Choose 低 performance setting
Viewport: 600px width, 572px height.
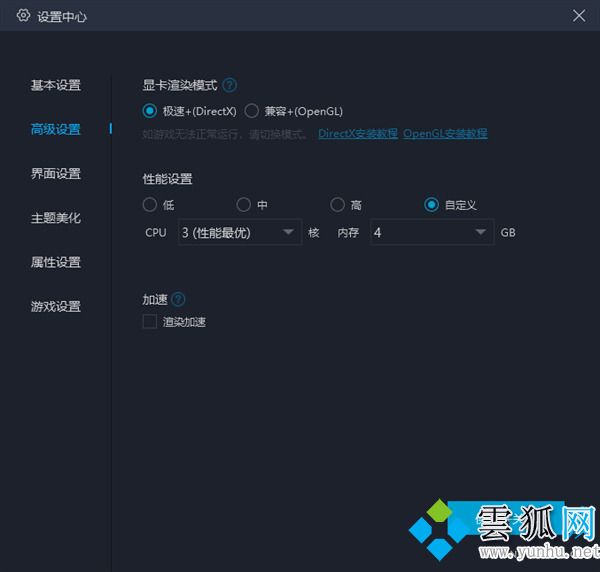pyautogui.click(x=150, y=205)
